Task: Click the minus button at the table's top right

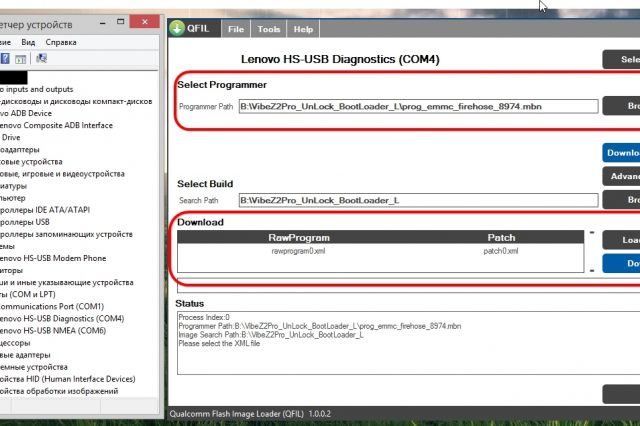Action: tap(592, 233)
